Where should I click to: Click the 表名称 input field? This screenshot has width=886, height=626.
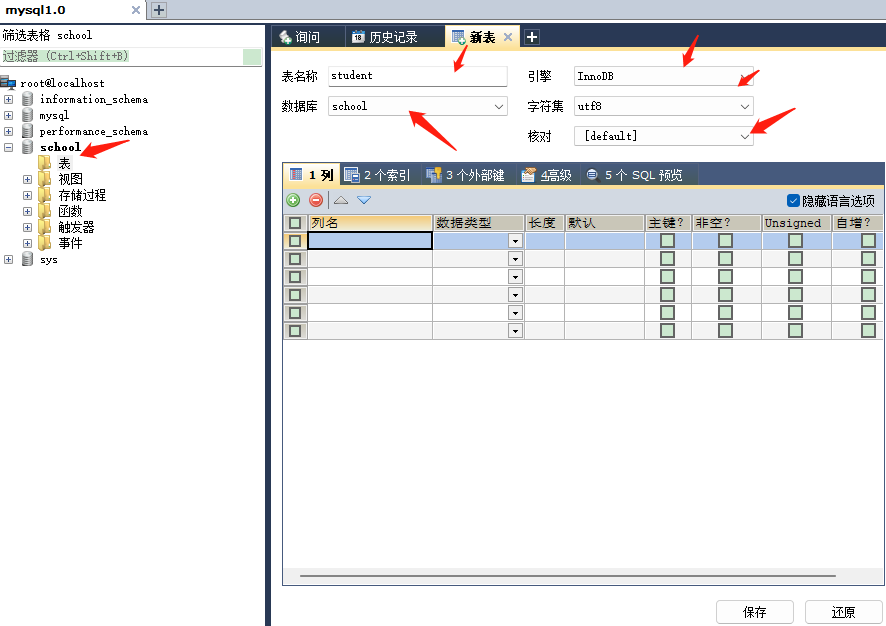coord(417,76)
